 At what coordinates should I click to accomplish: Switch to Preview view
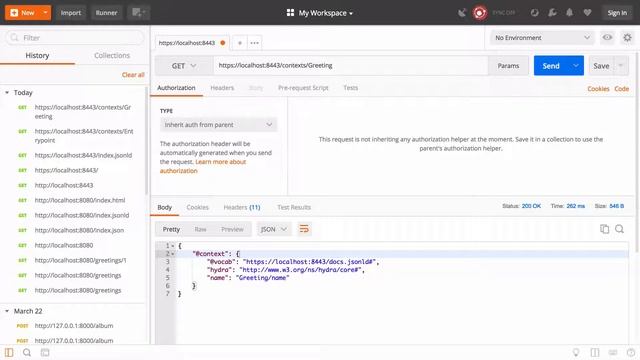[x=232, y=229]
